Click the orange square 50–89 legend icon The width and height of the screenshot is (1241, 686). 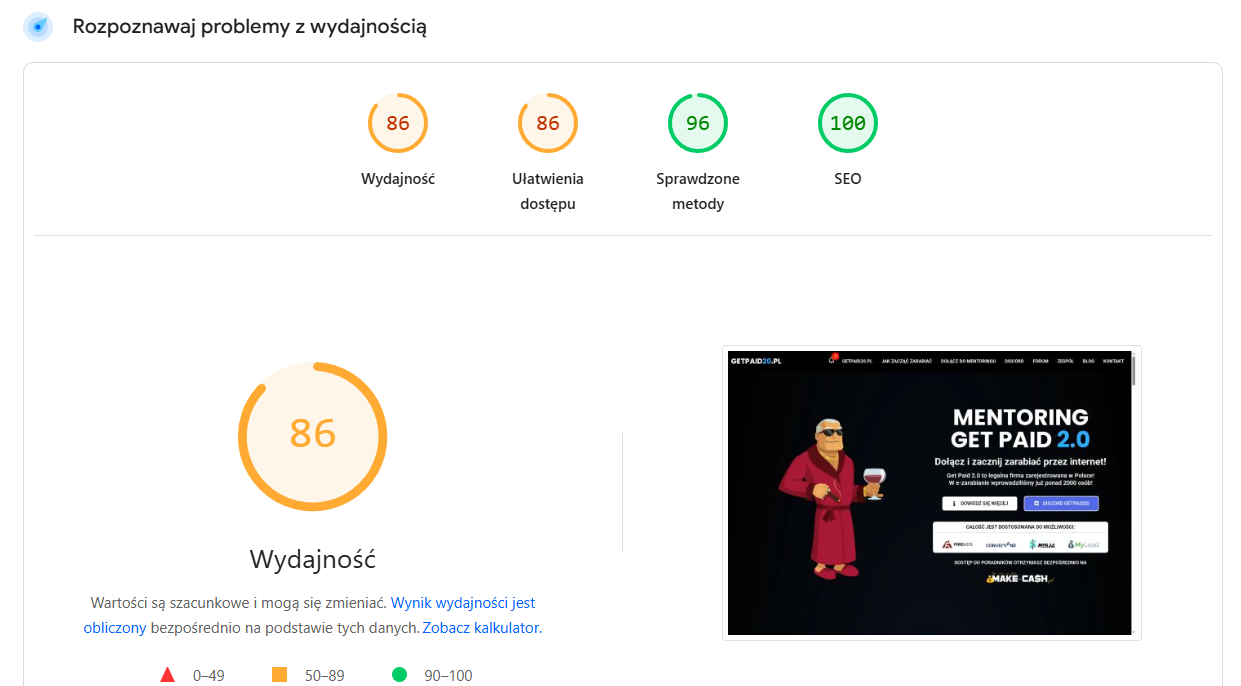coord(280,675)
